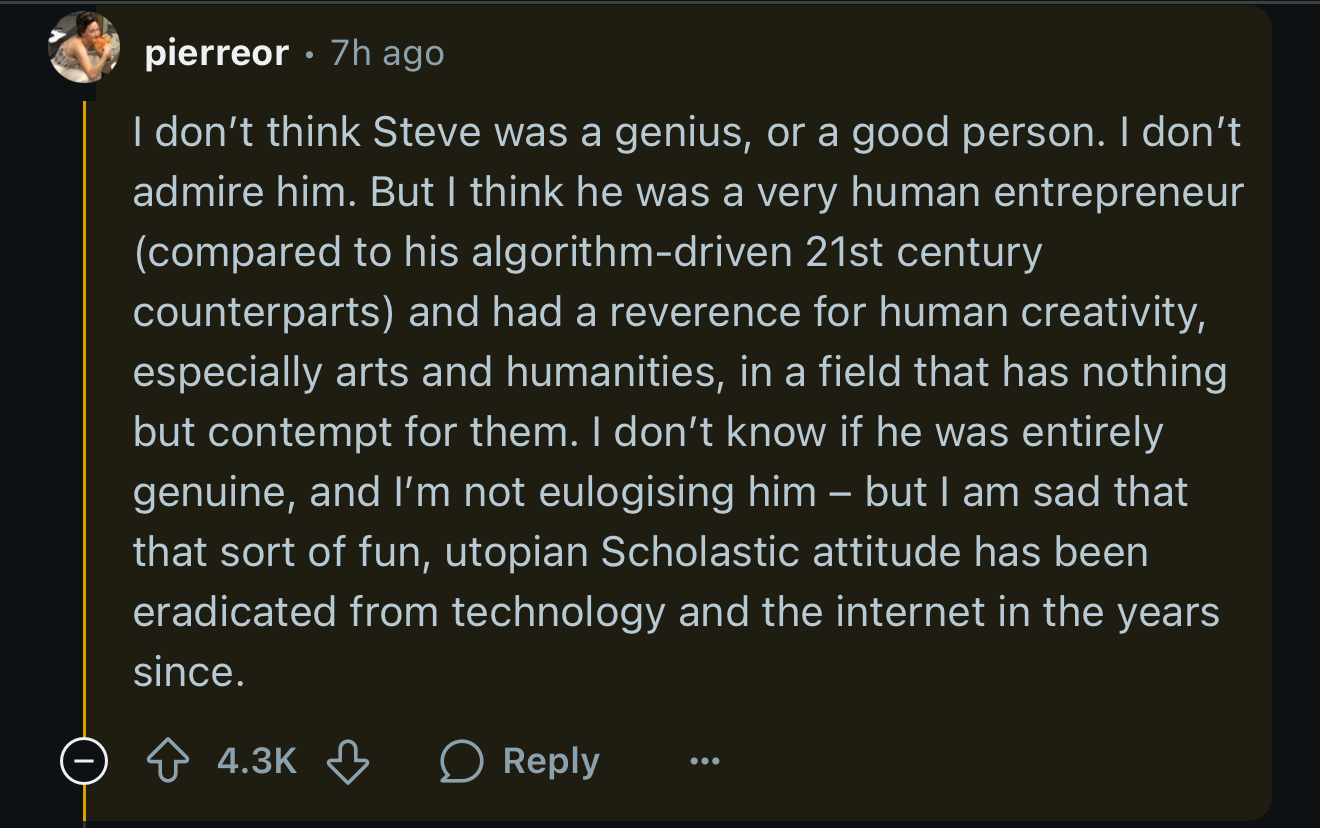1320x828 pixels.
Task: Open pierreor's profile from the username
Action: click(x=215, y=54)
